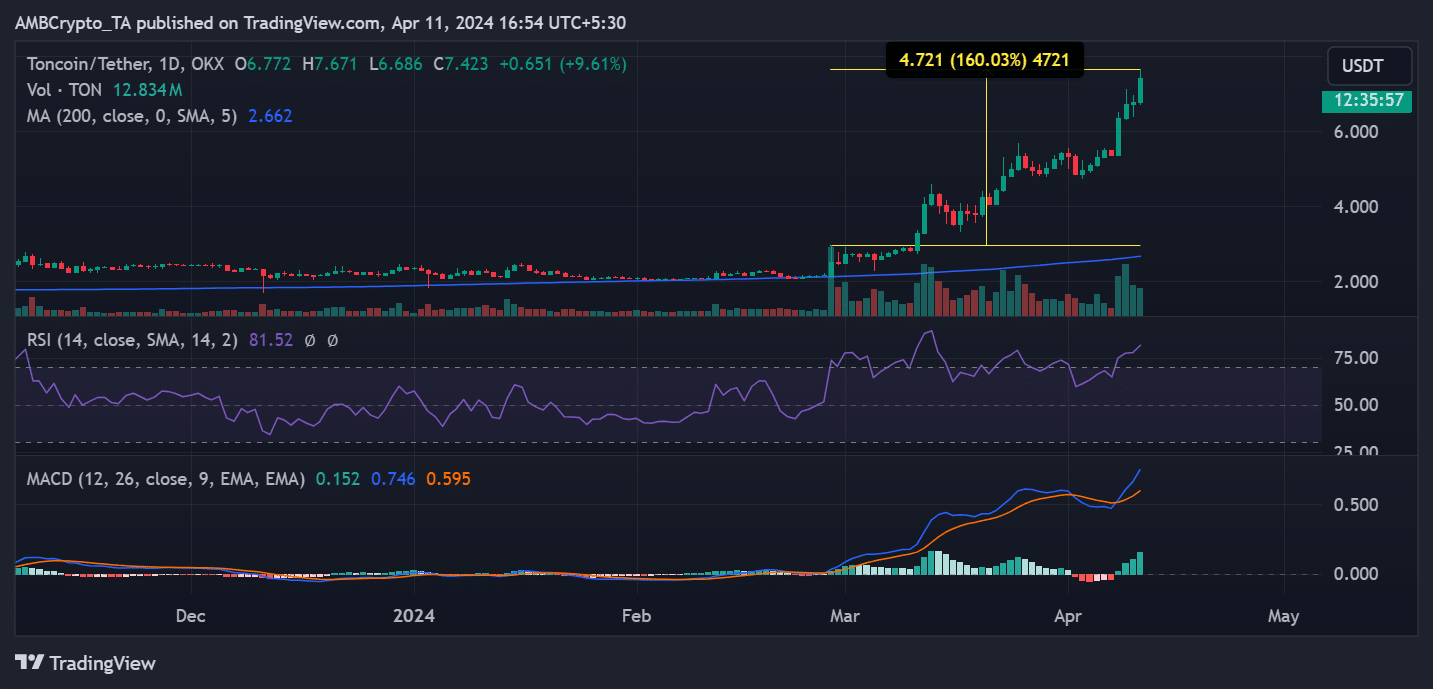Open the USDT currency selector button
This screenshot has height=689, width=1433.
coord(1369,66)
